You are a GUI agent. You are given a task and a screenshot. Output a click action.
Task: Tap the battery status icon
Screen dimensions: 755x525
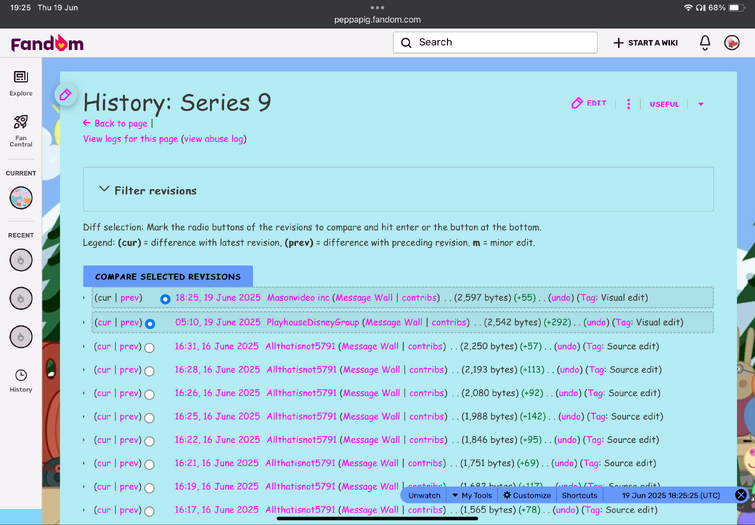pos(736,8)
